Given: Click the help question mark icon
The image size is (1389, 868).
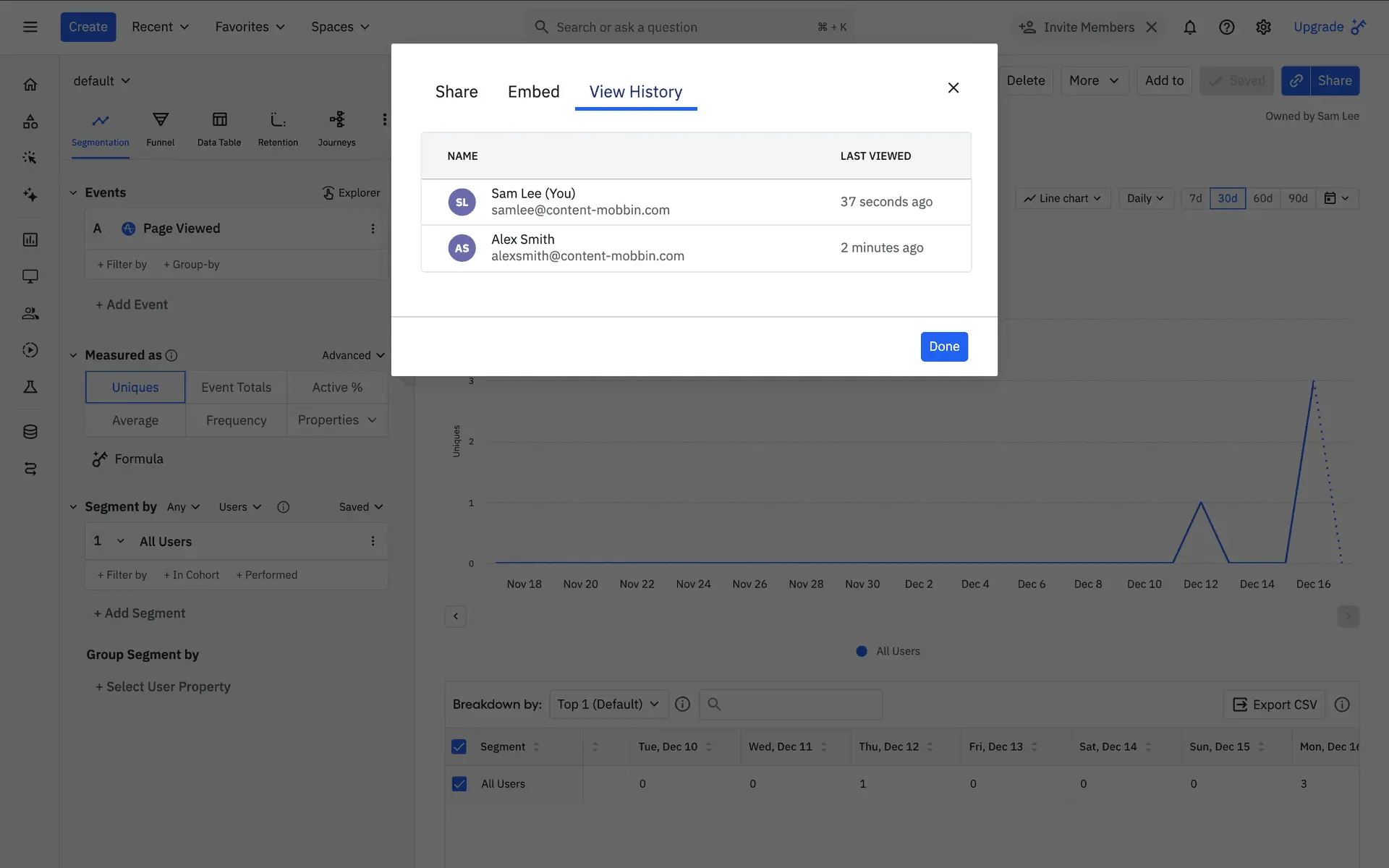Looking at the screenshot, I should (1226, 27).
